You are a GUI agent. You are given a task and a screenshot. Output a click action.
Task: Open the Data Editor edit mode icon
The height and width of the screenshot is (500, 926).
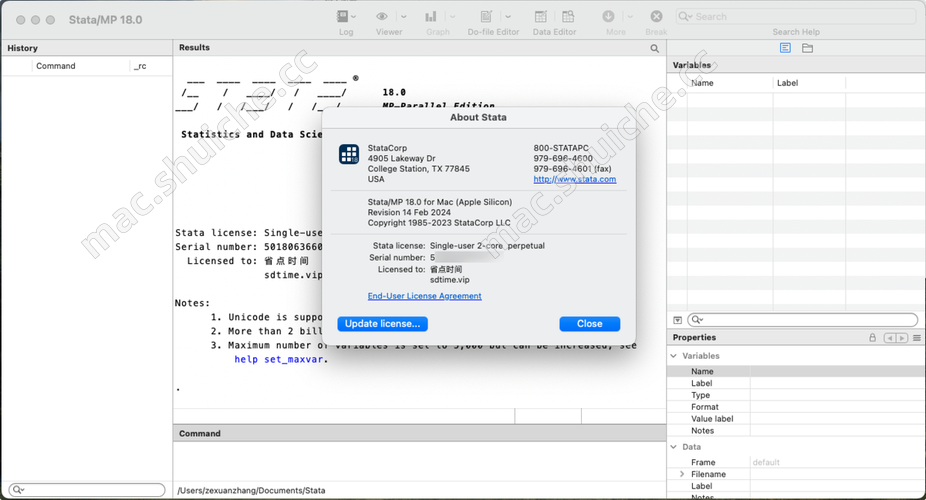(541, 17)
